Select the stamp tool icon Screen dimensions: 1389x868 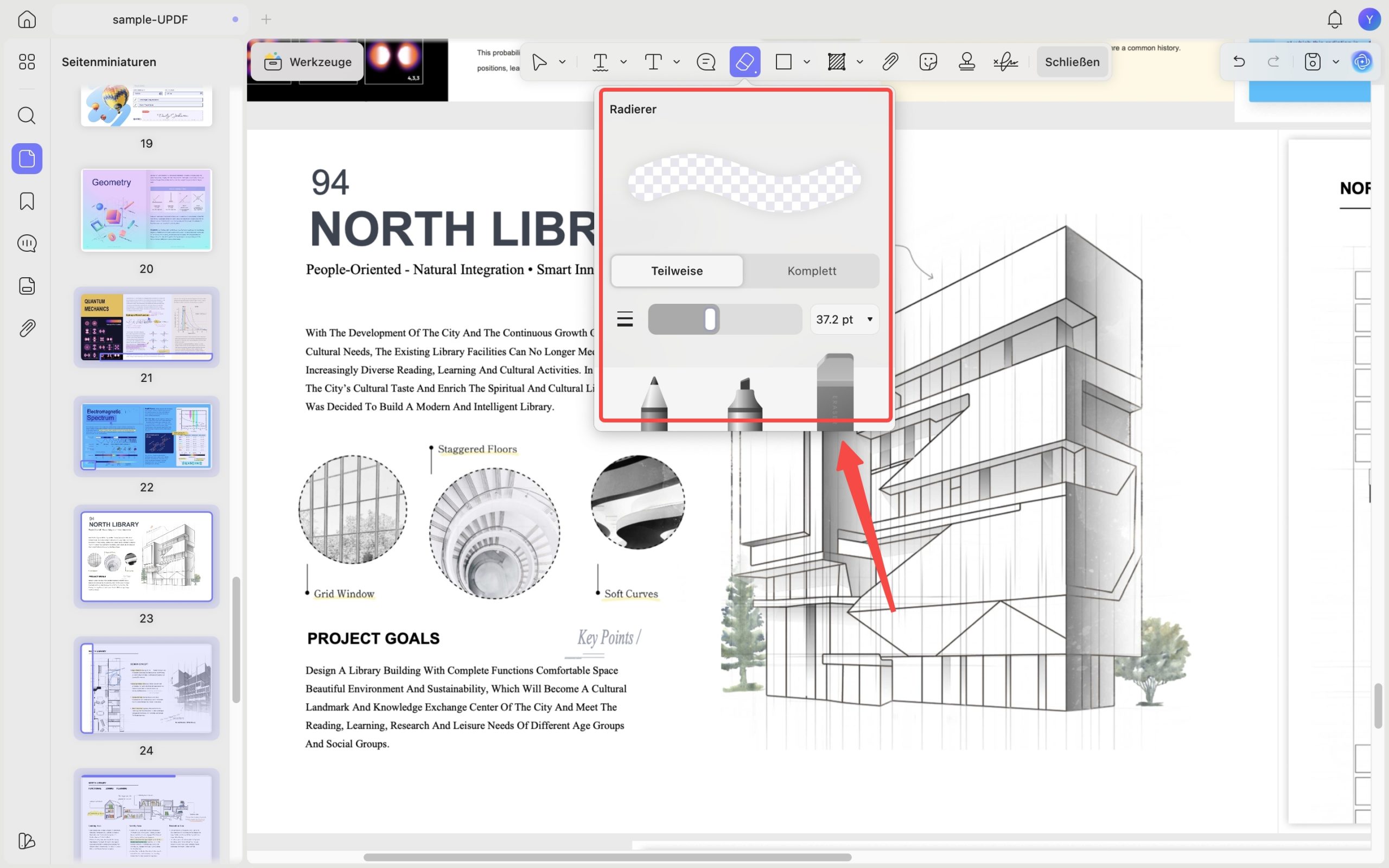[966, 61]
